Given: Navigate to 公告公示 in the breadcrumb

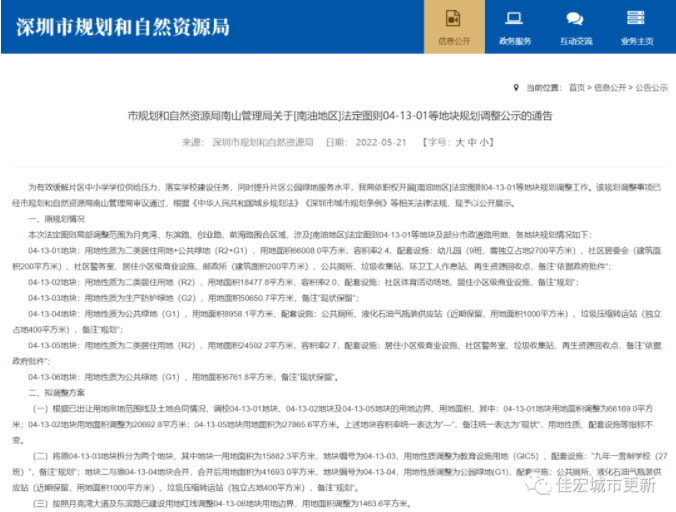Looking at the screenshot, I should tap(651, 88).
